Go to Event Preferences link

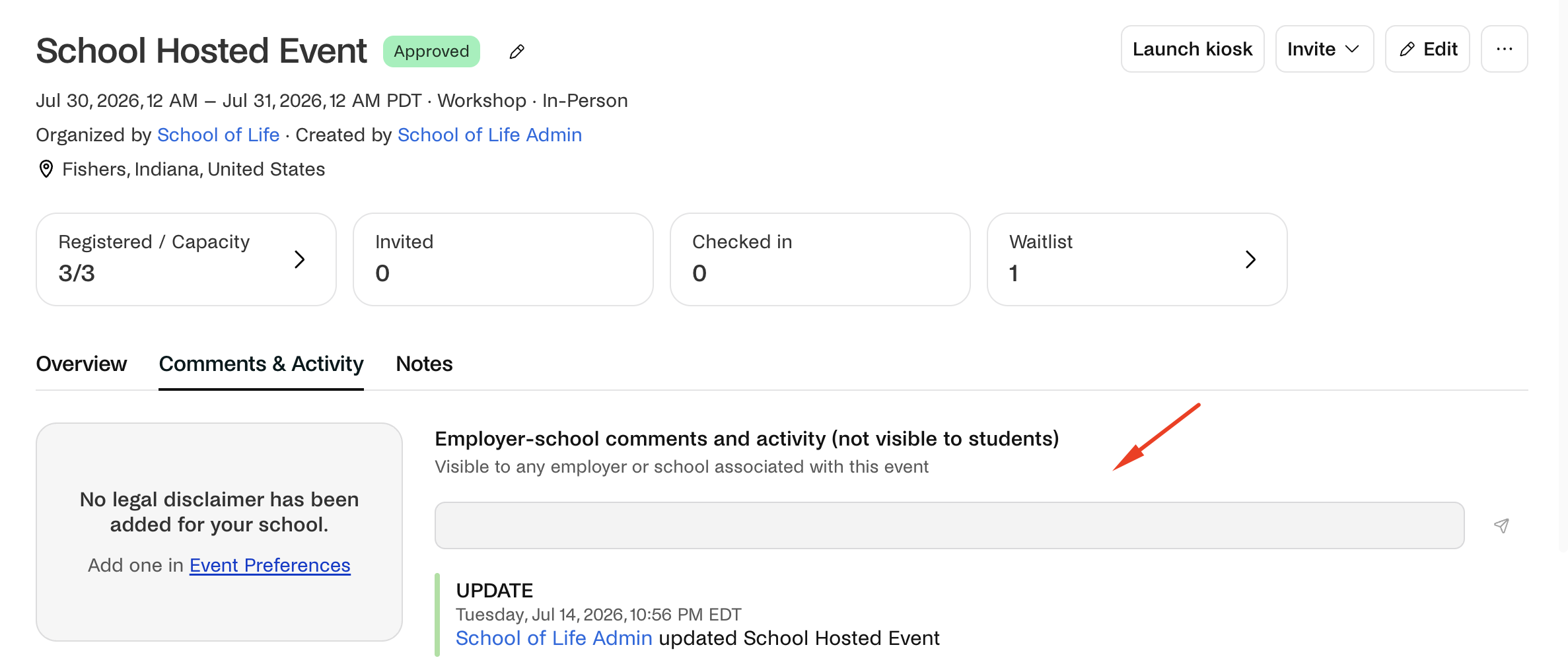click(269, 565)
